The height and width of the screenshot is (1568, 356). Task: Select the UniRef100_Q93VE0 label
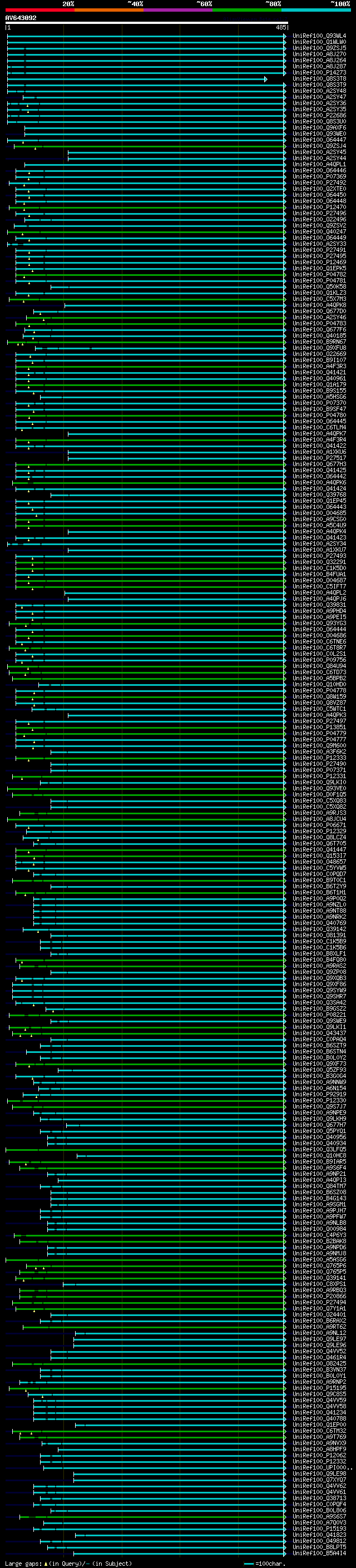319,788
